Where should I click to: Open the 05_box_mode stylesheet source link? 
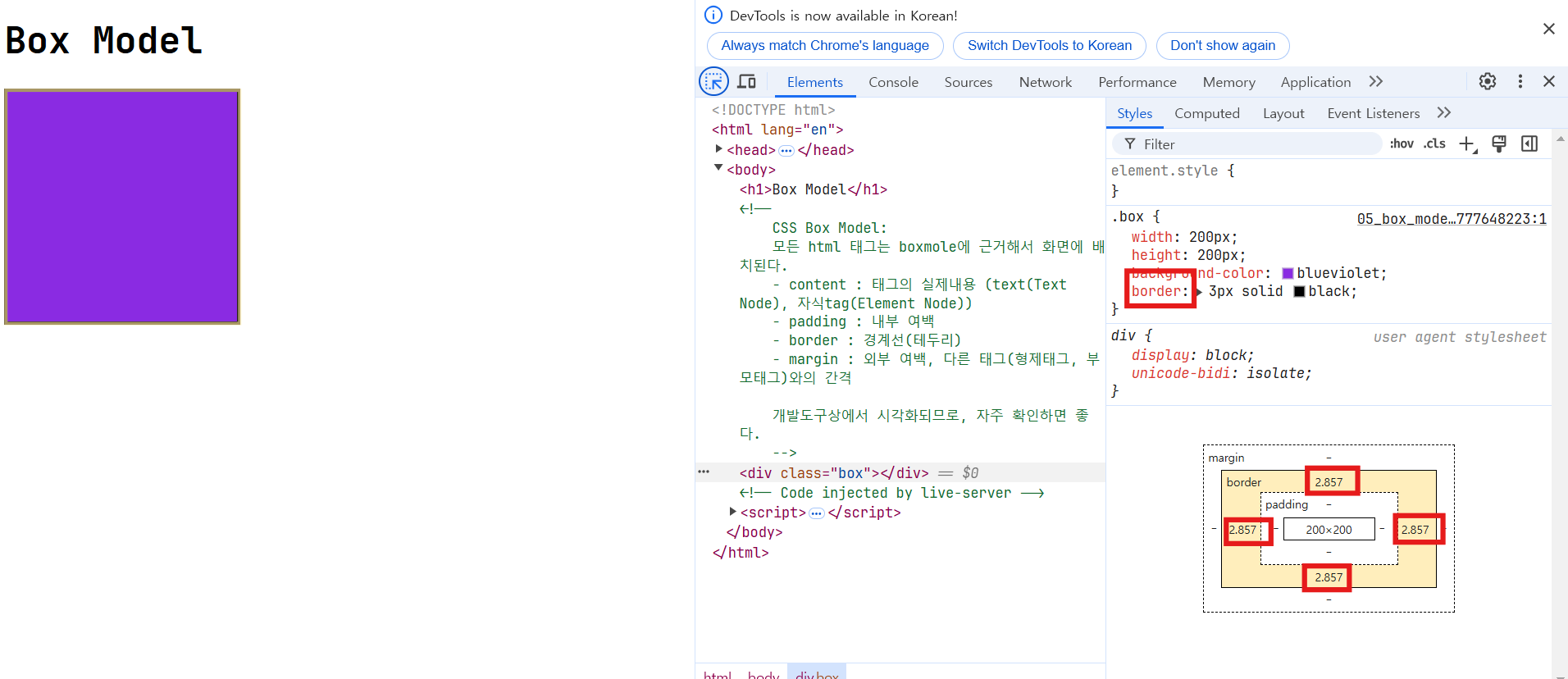[1452, 219]
